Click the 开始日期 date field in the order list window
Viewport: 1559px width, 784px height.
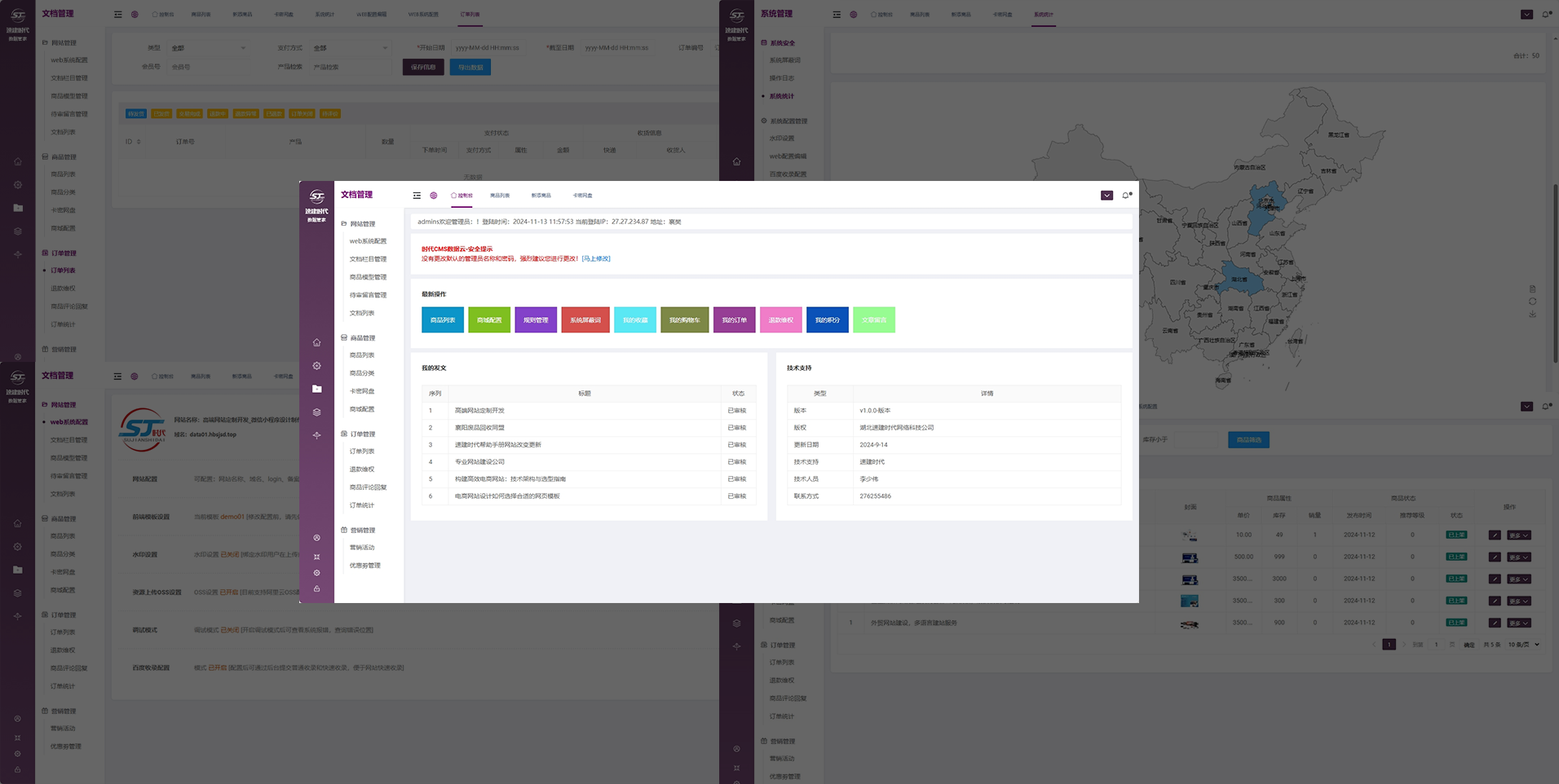pos(489,48)
